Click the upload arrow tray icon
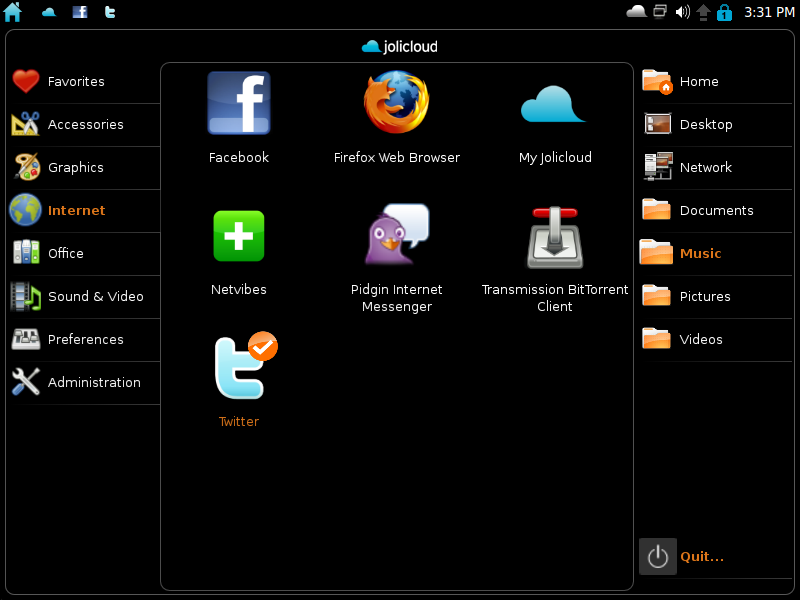The image size is (800, 600). point(703,12)
